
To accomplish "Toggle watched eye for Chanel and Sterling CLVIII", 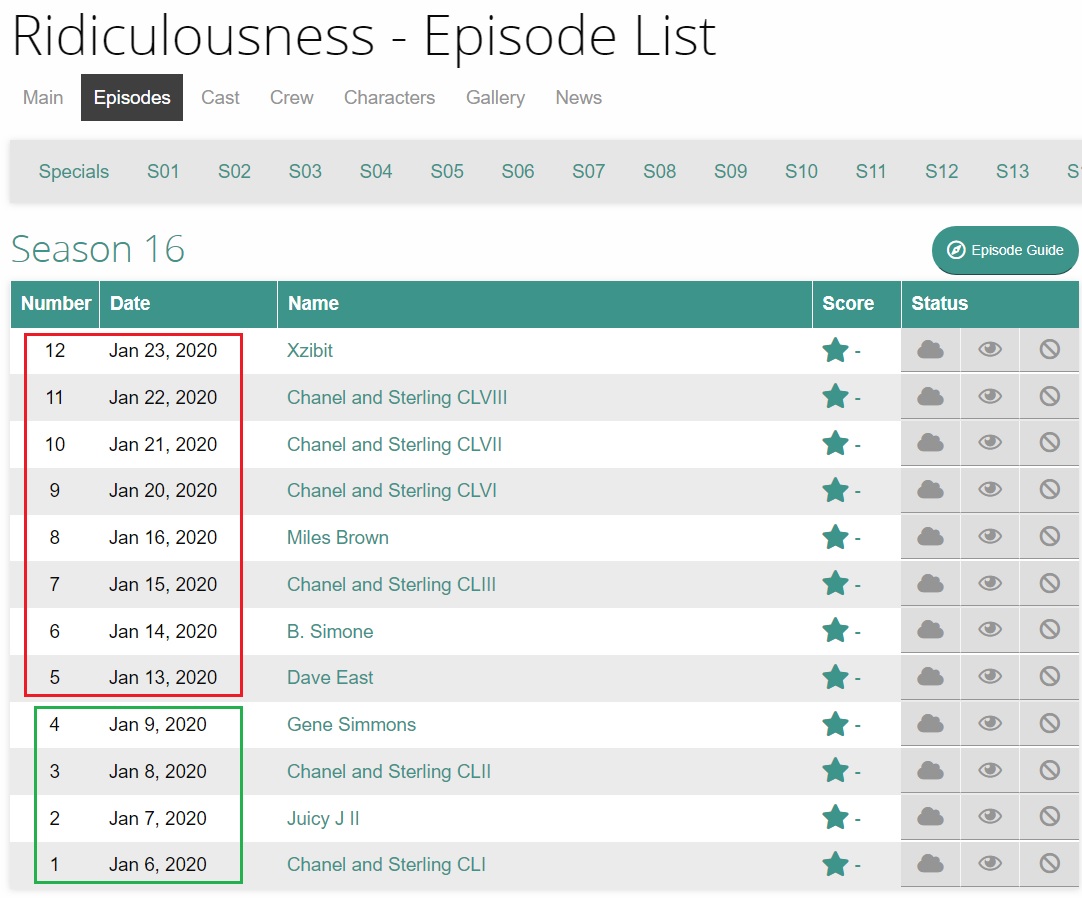I will click(x=990, y=396).
